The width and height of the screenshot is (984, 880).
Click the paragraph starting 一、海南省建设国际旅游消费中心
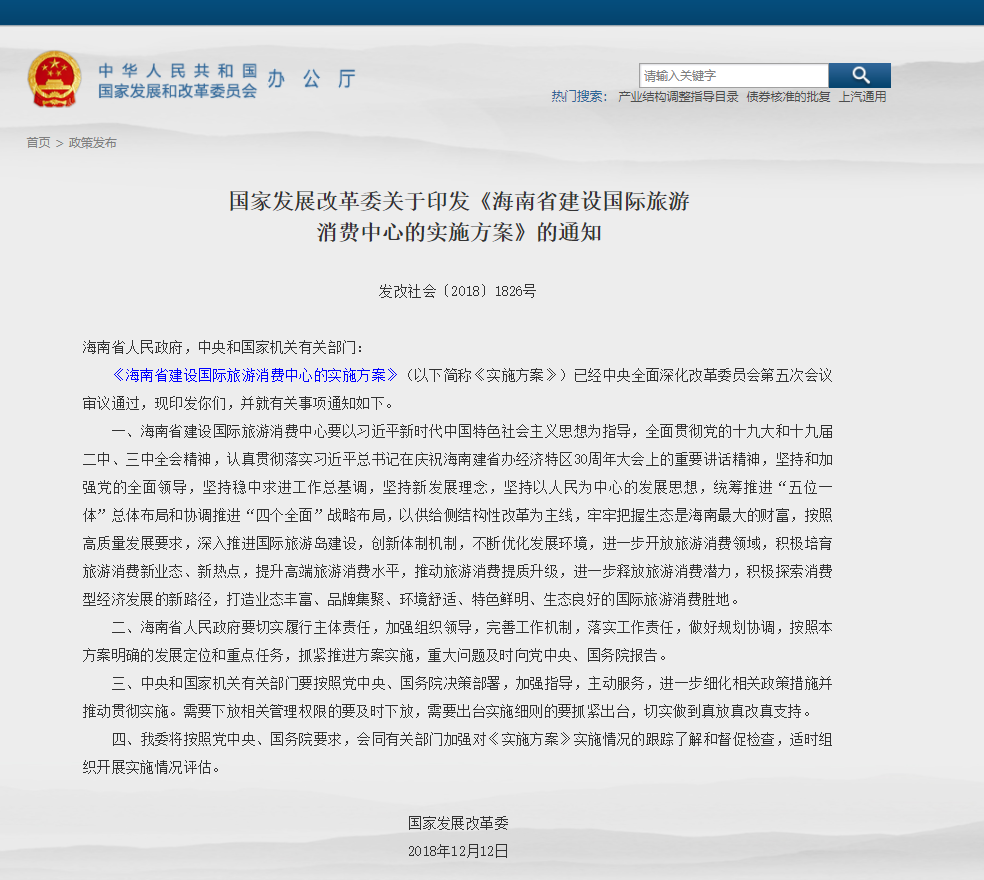pyautogui.click(x=457, y=515)
